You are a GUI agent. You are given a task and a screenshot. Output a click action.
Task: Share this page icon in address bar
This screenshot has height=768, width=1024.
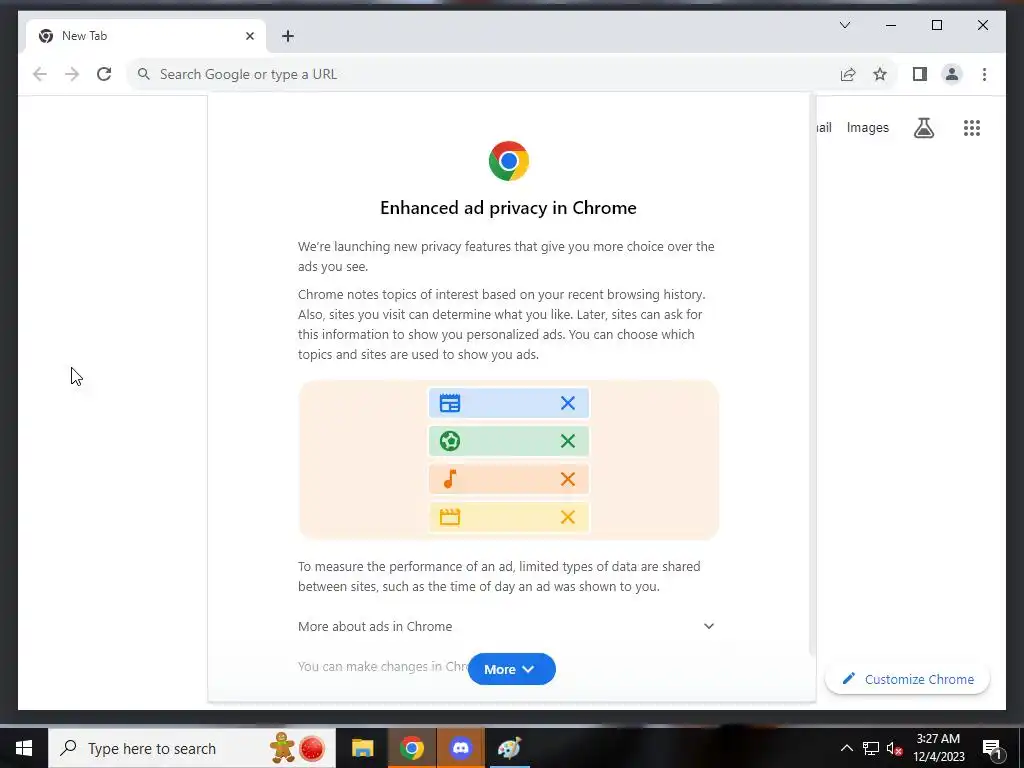tap(848, 74)
